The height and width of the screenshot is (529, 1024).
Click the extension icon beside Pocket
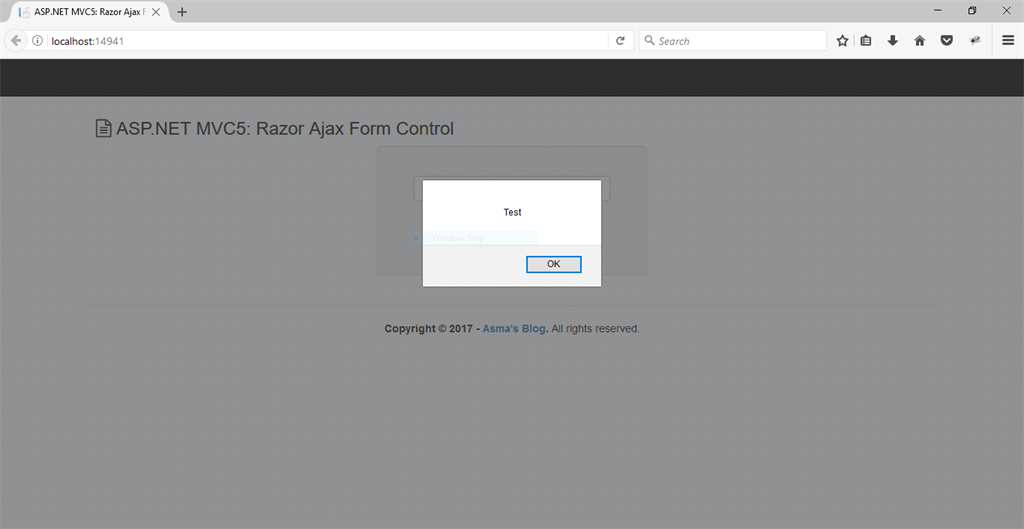976,40
